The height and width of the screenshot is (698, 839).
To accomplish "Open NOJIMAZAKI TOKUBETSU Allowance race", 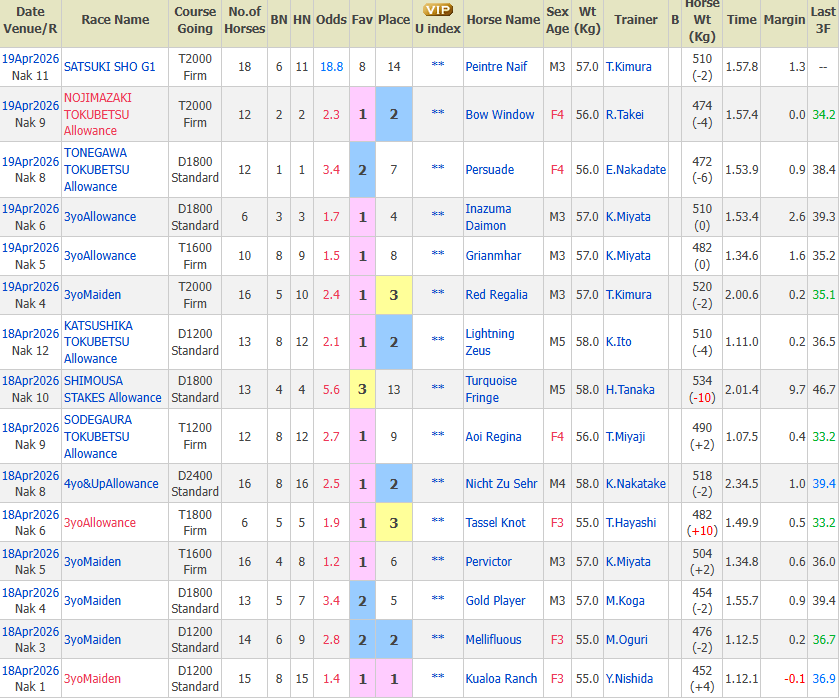I will 97,114.
